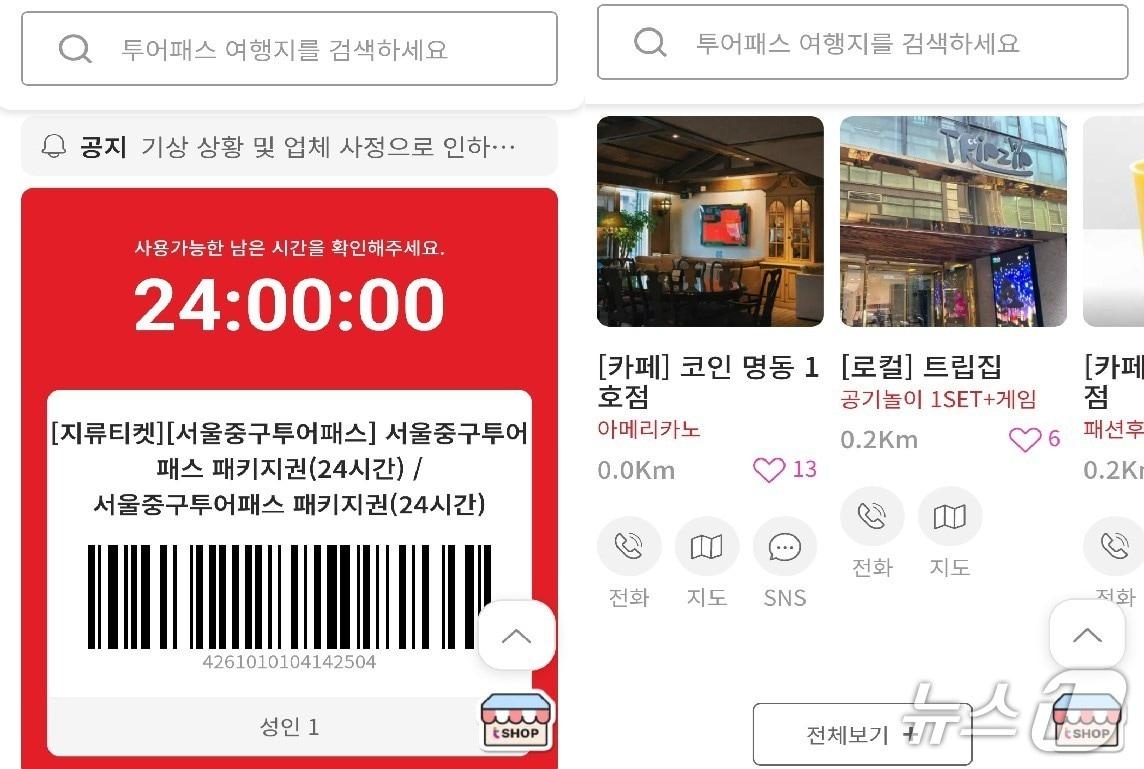Open 지도 map icon for 트립집
This screenshot has height=769, width=1144.
949,516
